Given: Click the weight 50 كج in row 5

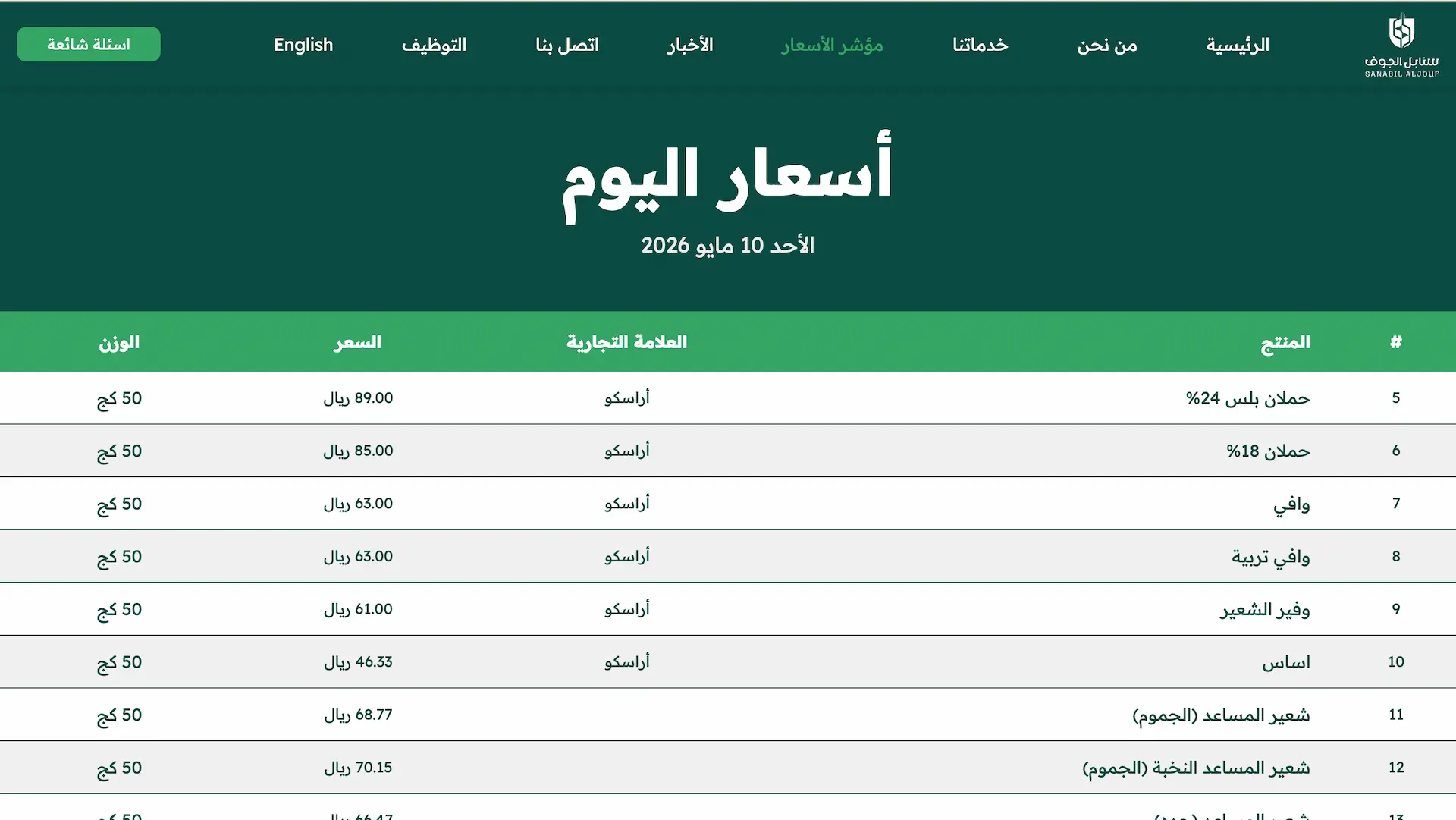Looking at the screenshot, I should coord(119,399).
